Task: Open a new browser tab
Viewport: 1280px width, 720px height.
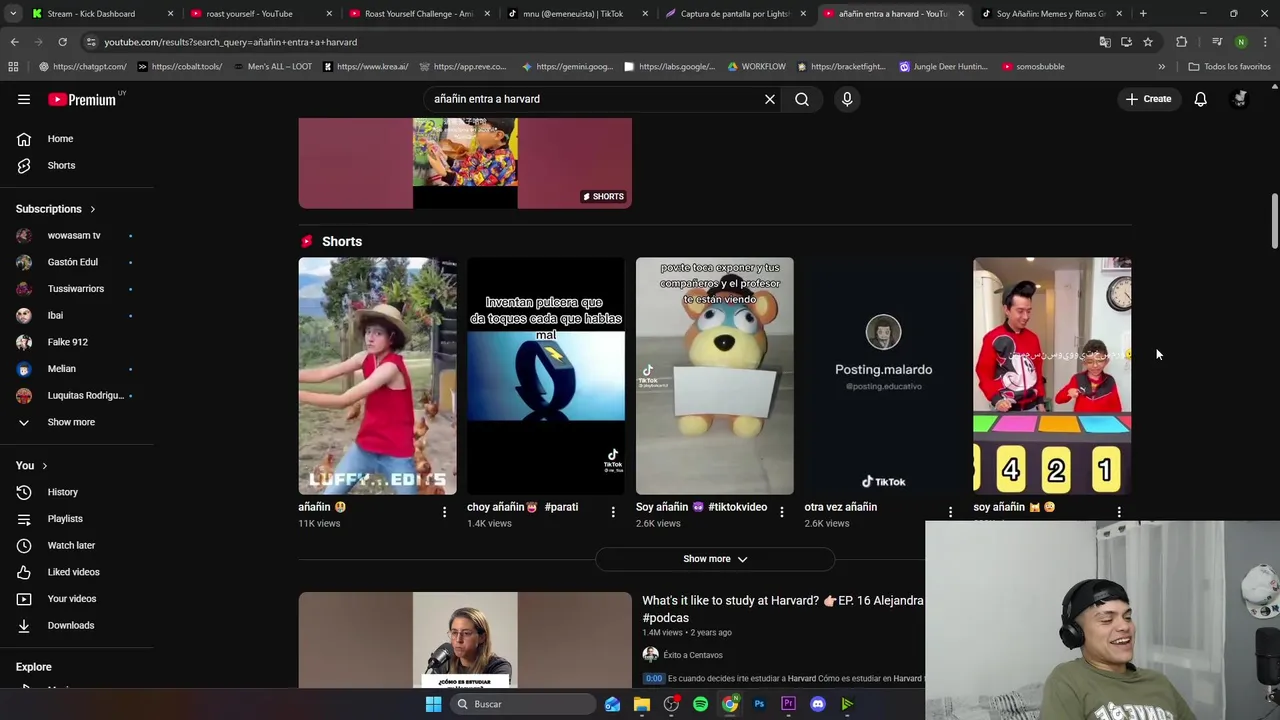Action: pyautogui.click(x=1143, y=14)
